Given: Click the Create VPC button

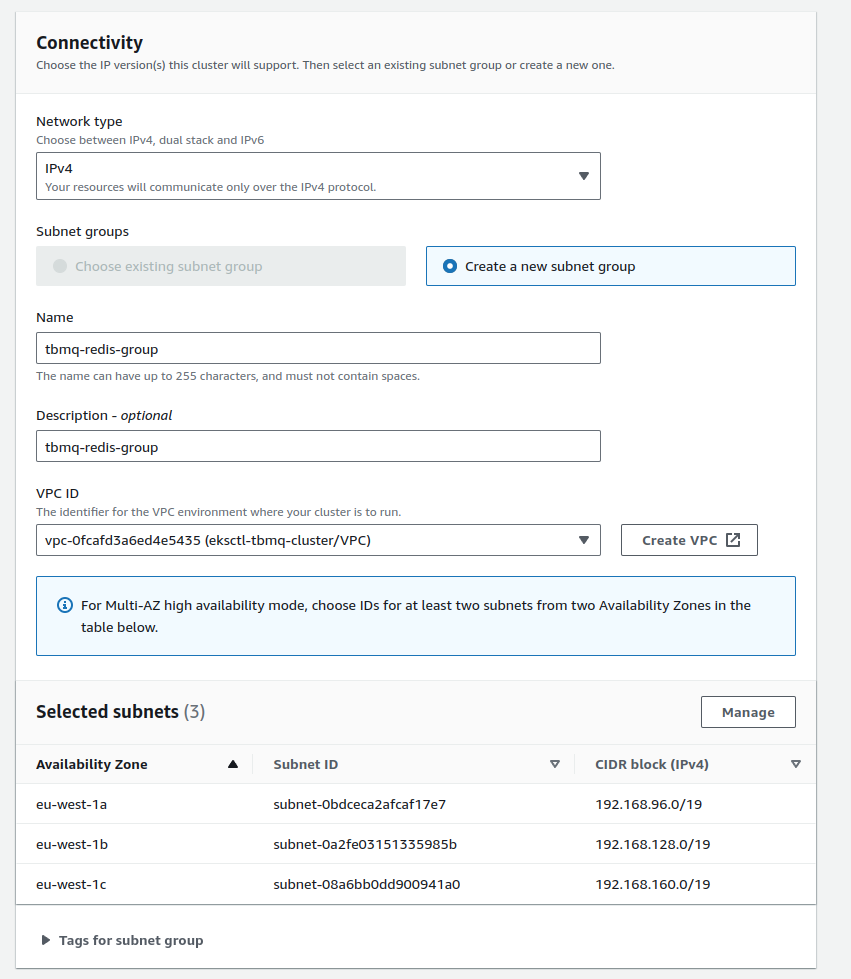Looking at the screenshot, I should 689,540.
